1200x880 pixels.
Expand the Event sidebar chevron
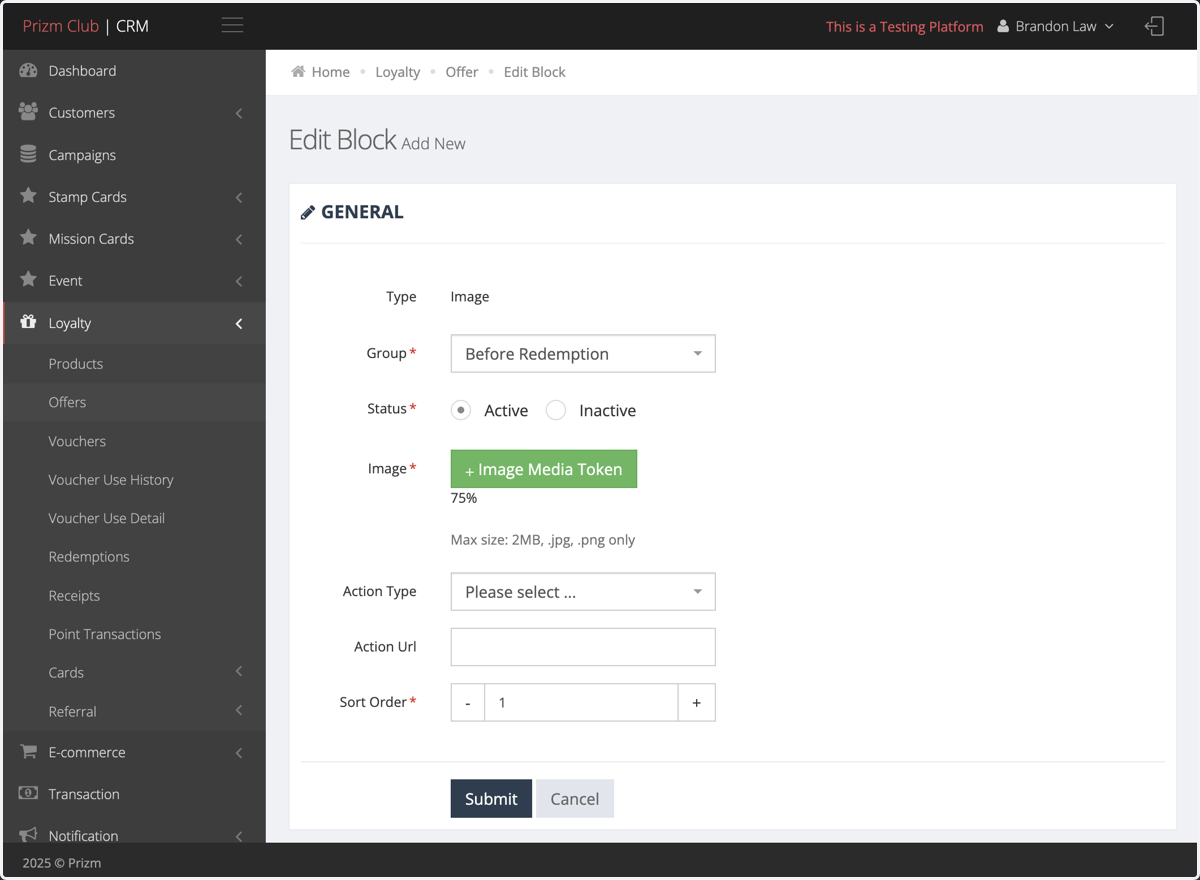click(239, 281)
